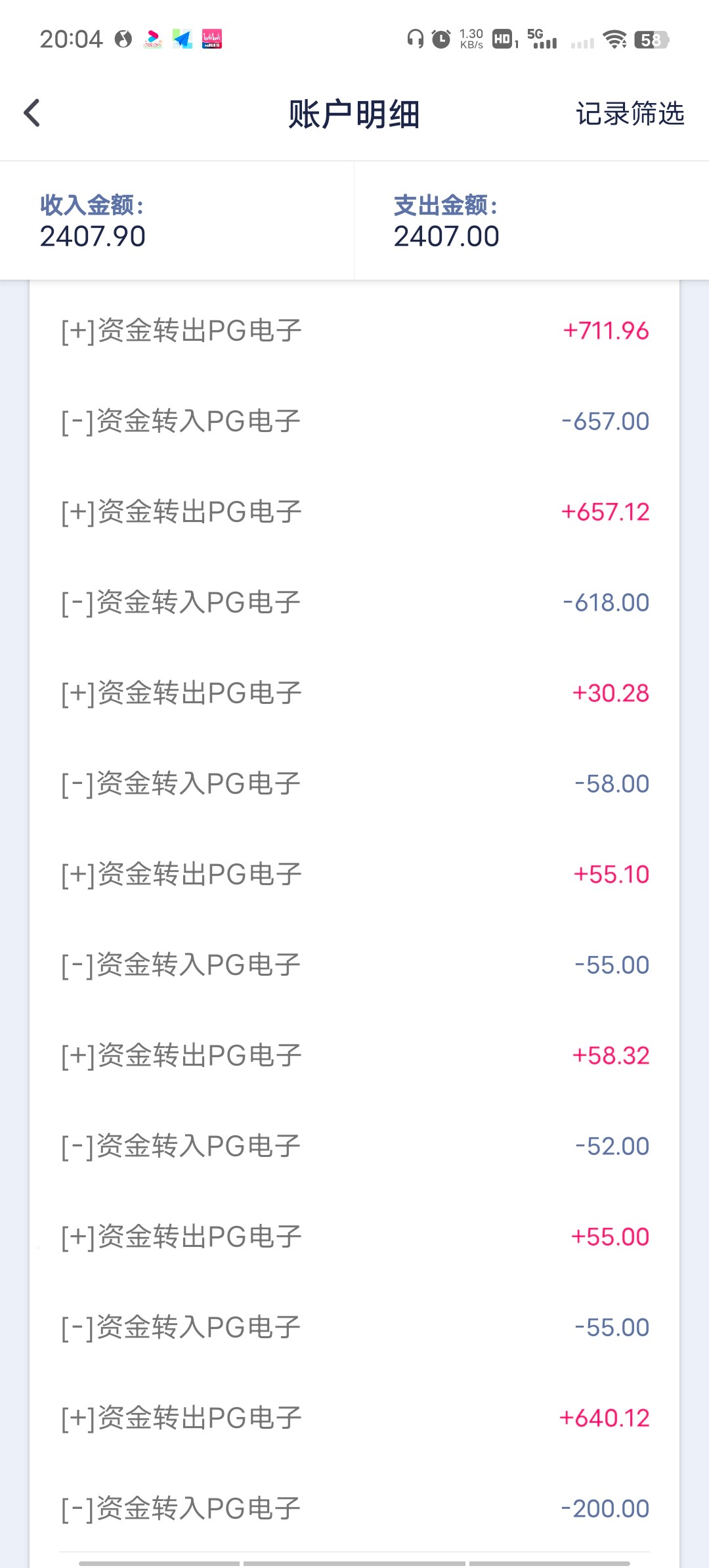Select the 支出金额 expense summary
Viewport: 709px width, 1568px height.
tap(530, 221)
